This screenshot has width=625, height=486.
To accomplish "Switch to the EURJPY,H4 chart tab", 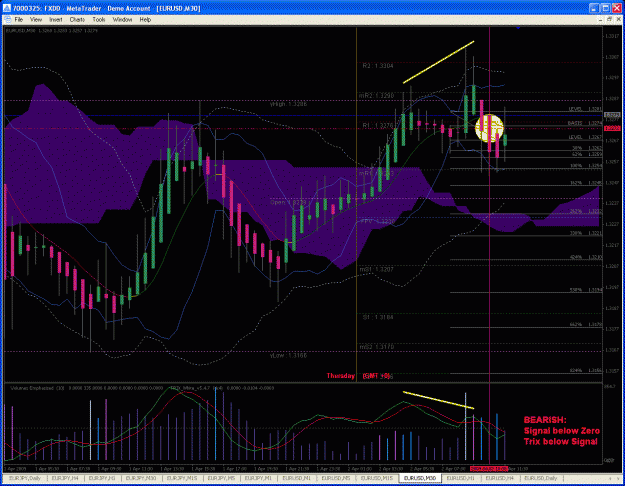I will coord(65,478).
